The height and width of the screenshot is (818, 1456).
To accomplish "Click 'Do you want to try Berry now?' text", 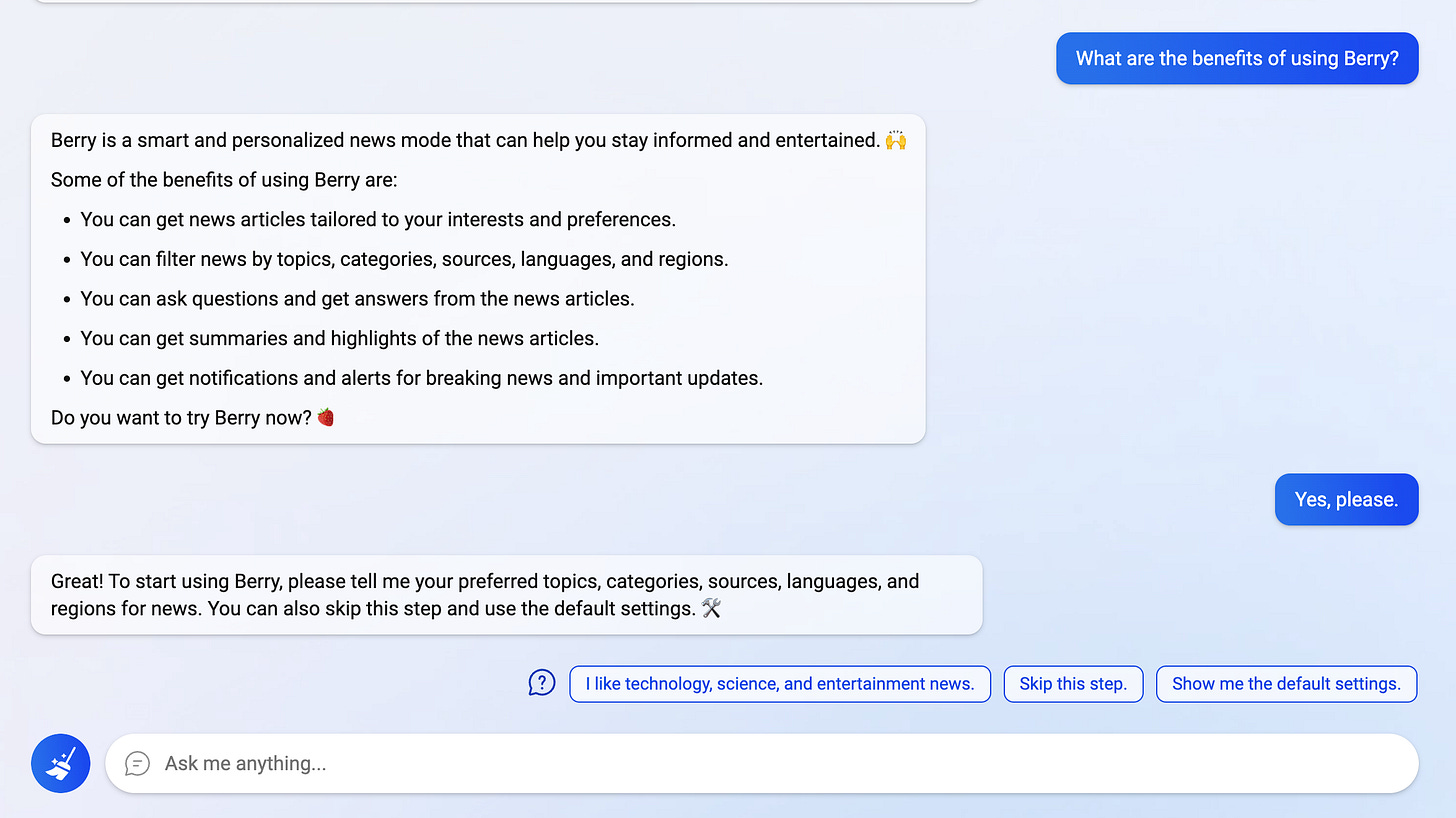I will [x=181, y=418].
